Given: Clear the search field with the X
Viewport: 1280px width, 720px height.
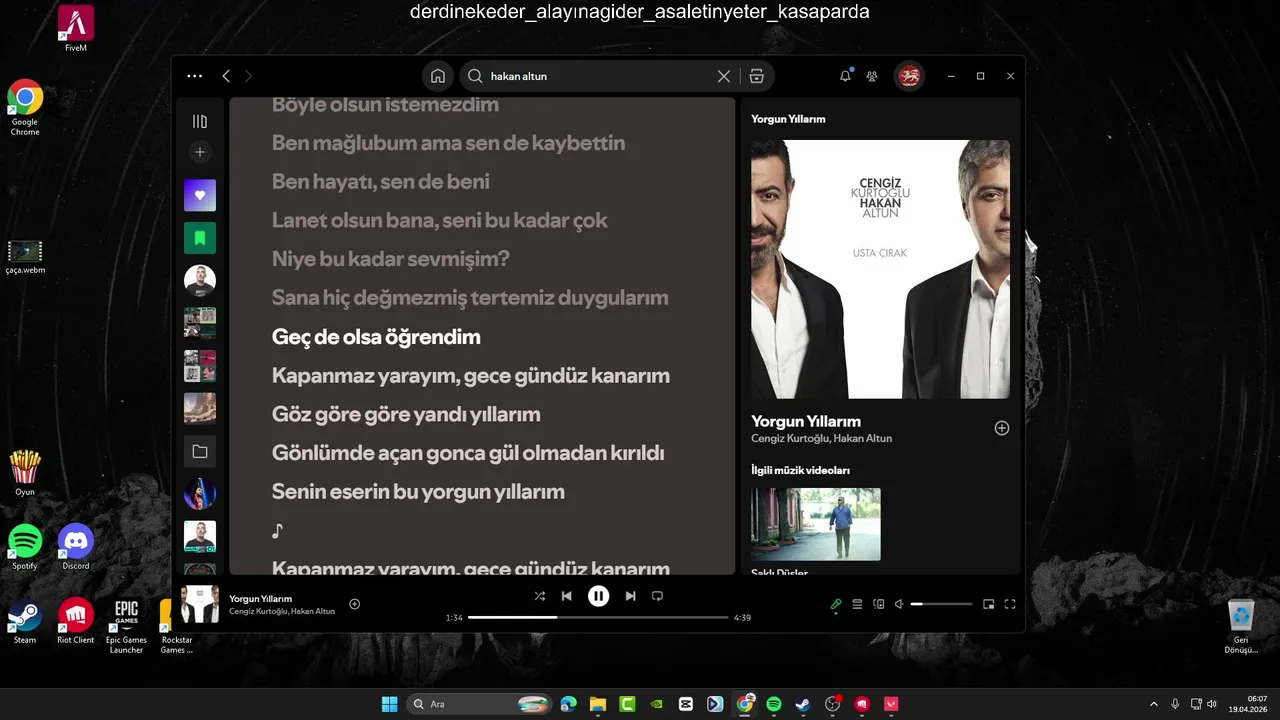Looking at the screenshot, I should point(724,76).
